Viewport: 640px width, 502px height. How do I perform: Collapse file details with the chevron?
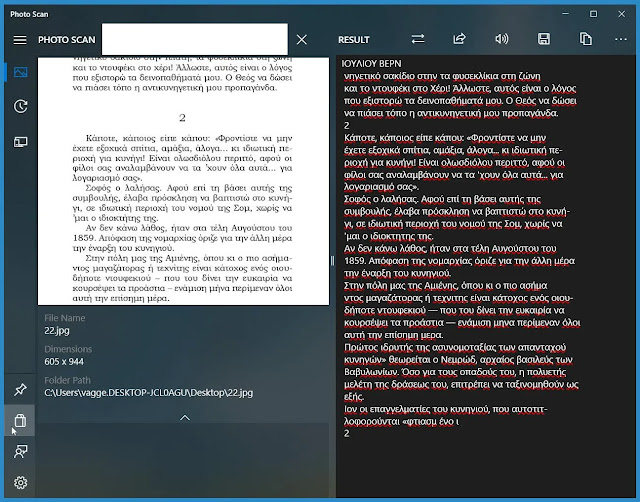coord(185,418)
